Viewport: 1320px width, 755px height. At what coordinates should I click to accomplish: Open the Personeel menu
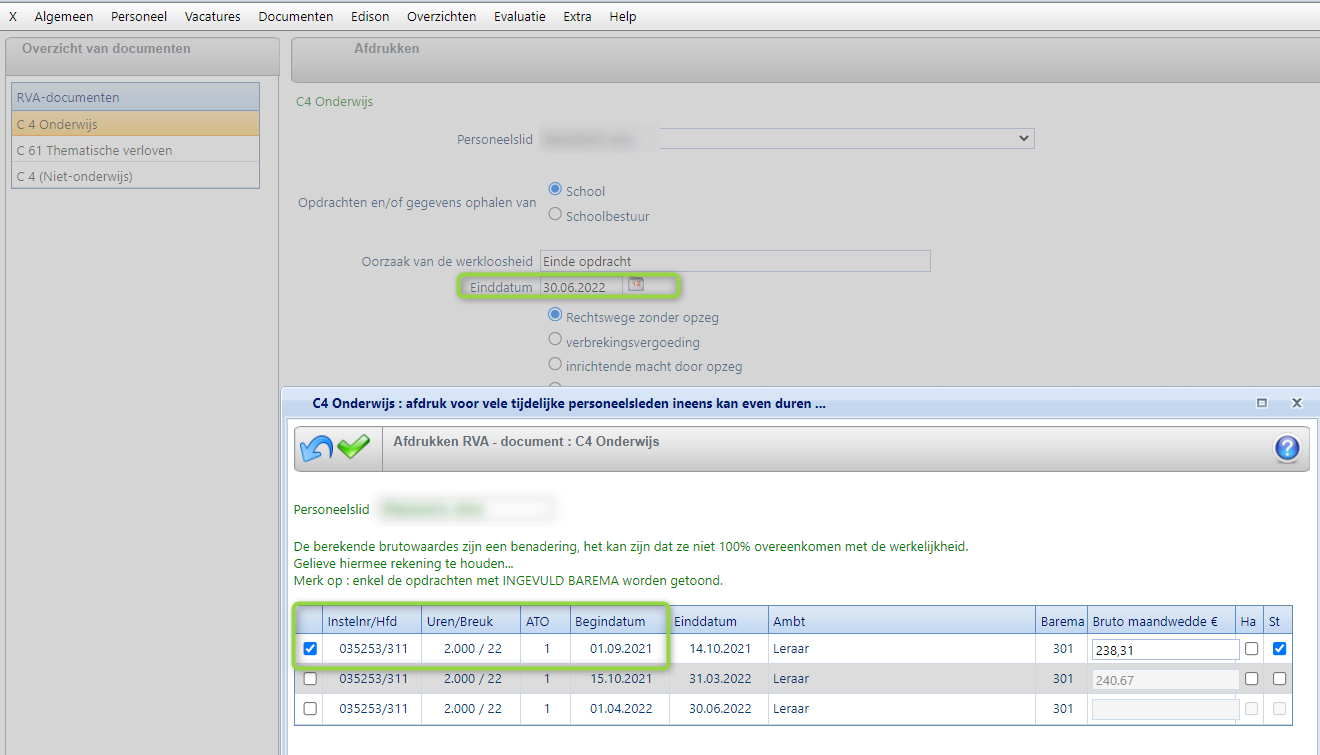(139, 16)
